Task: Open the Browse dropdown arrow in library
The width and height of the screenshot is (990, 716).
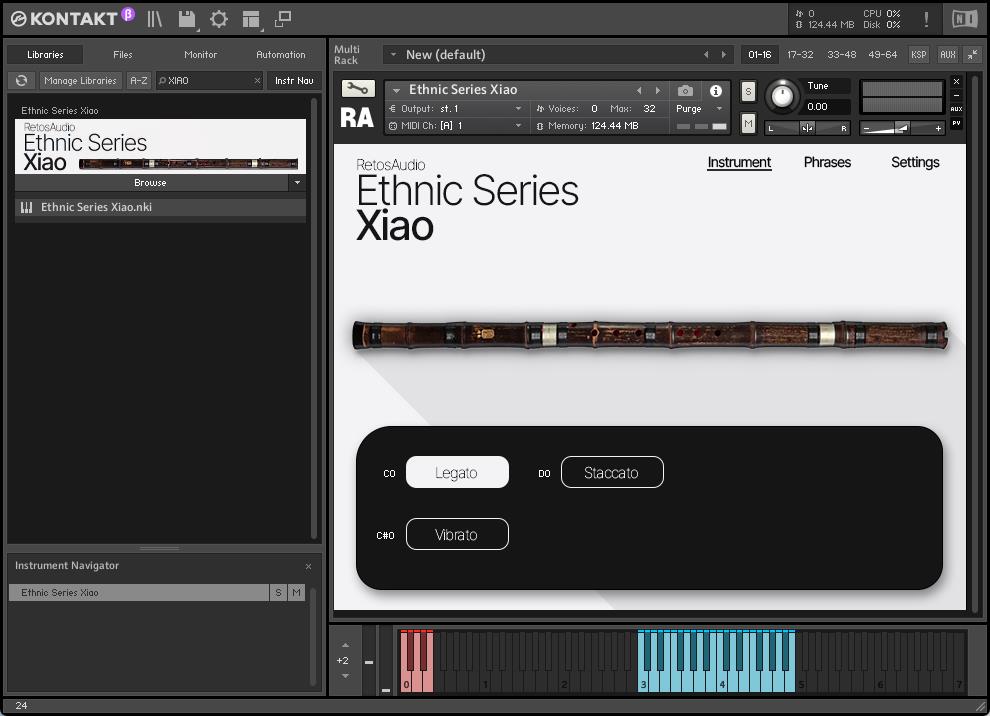Action: 297,182
